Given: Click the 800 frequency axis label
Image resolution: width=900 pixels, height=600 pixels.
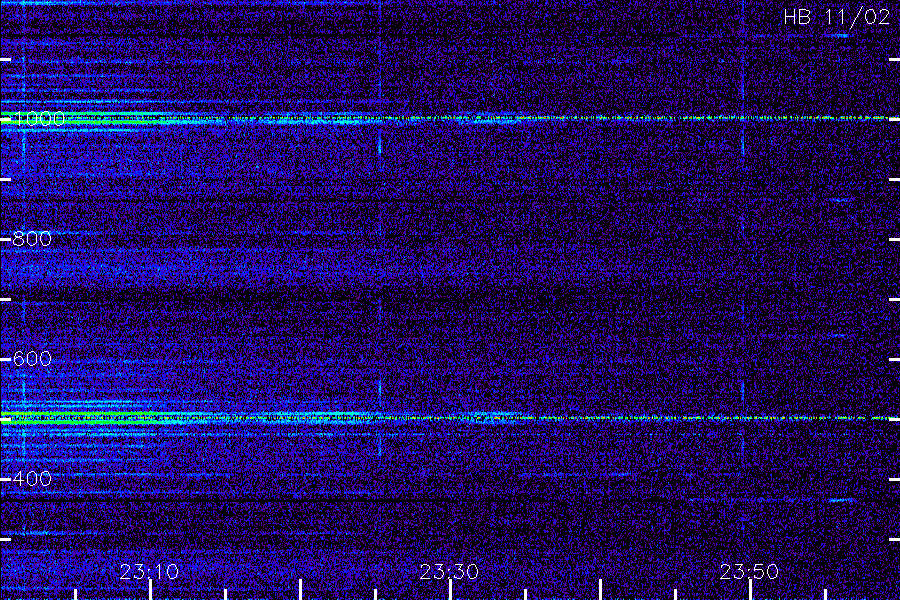Looking at the screenshot, I should click(32, 239).
